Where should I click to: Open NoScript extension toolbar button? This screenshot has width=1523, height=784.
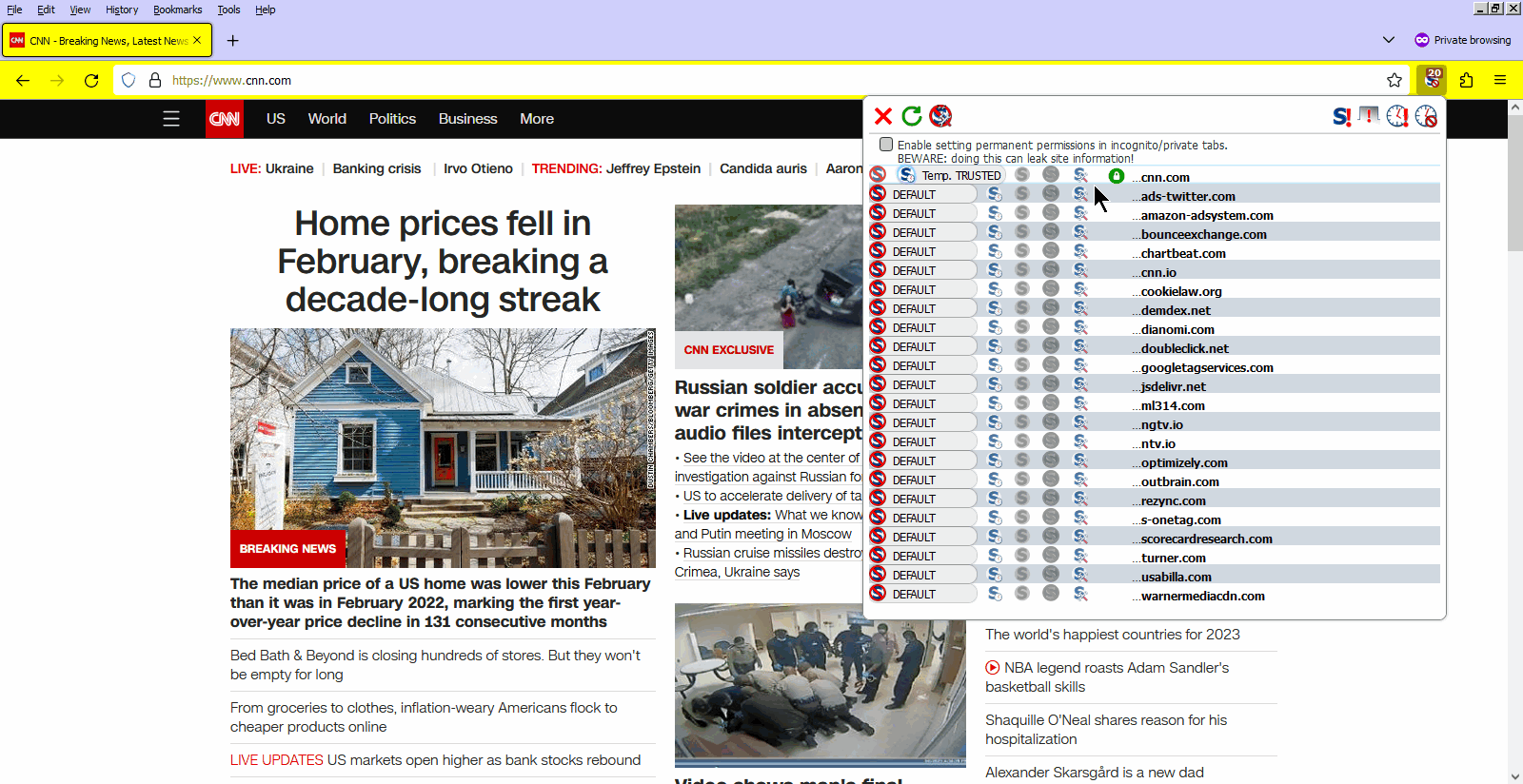[x=1432, y=80]
